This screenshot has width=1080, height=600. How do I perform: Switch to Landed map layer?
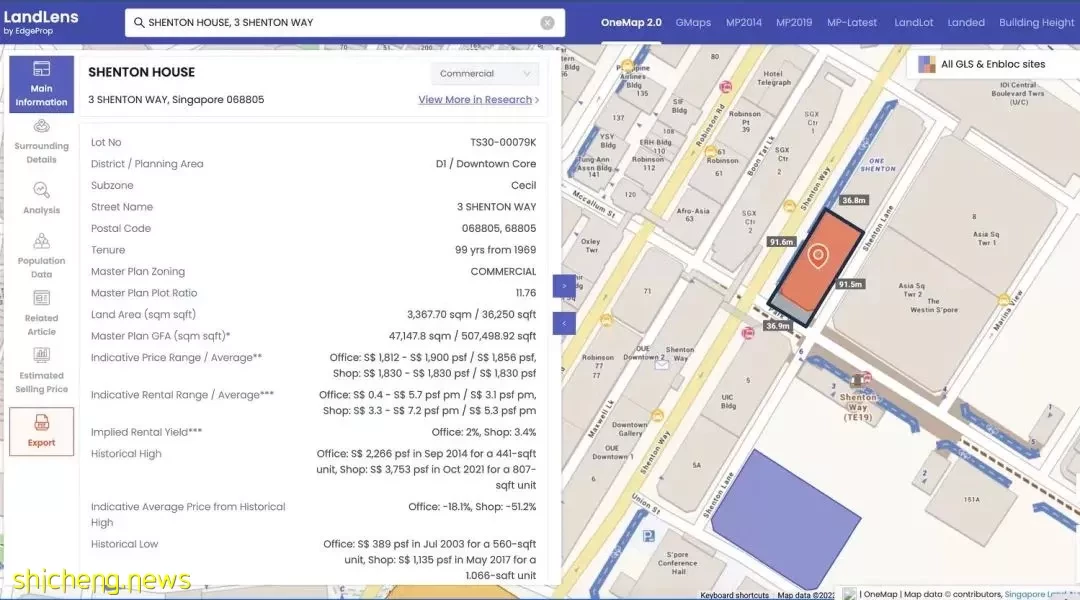click(966, 23)
